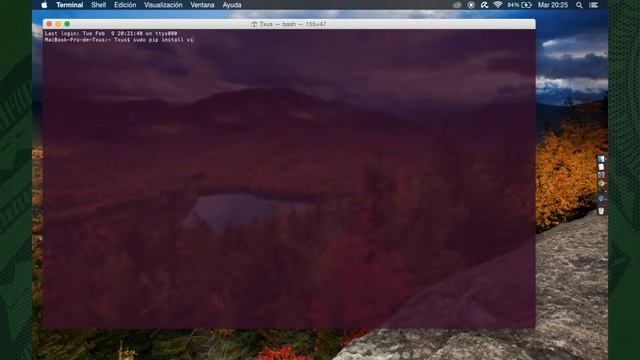Click the Mar 20:25 clock

point(553,5)
